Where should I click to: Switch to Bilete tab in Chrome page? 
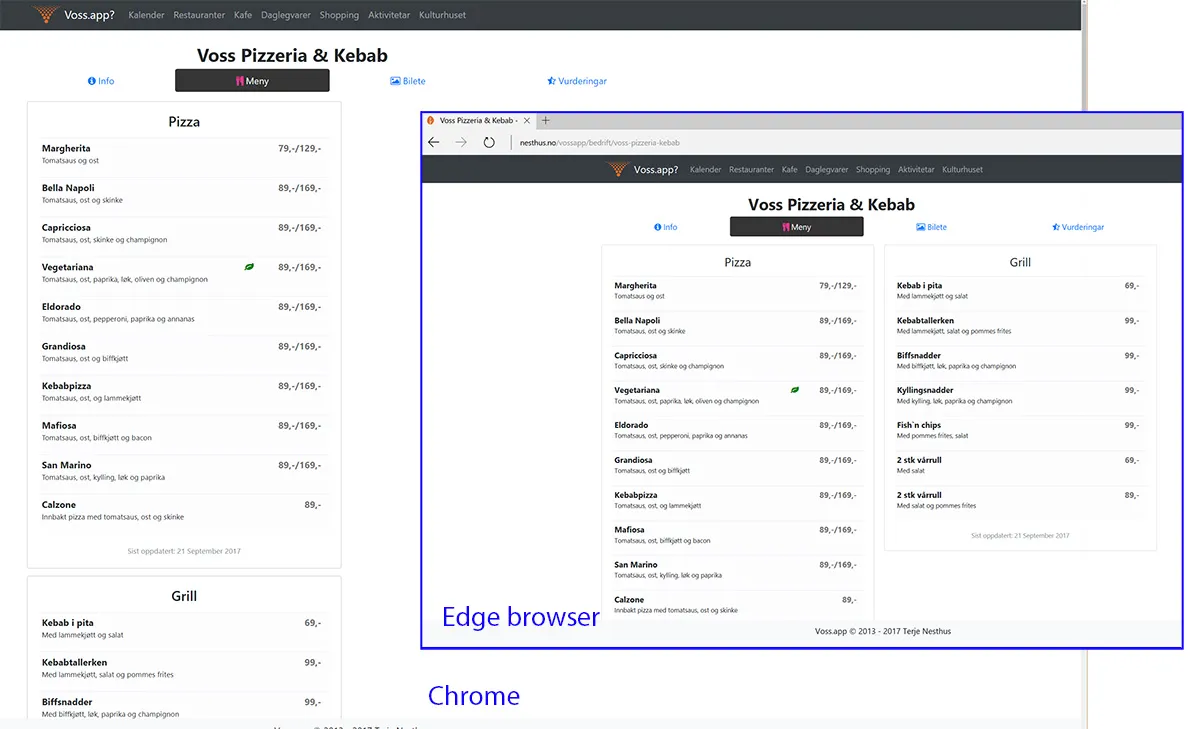(408, 81)
